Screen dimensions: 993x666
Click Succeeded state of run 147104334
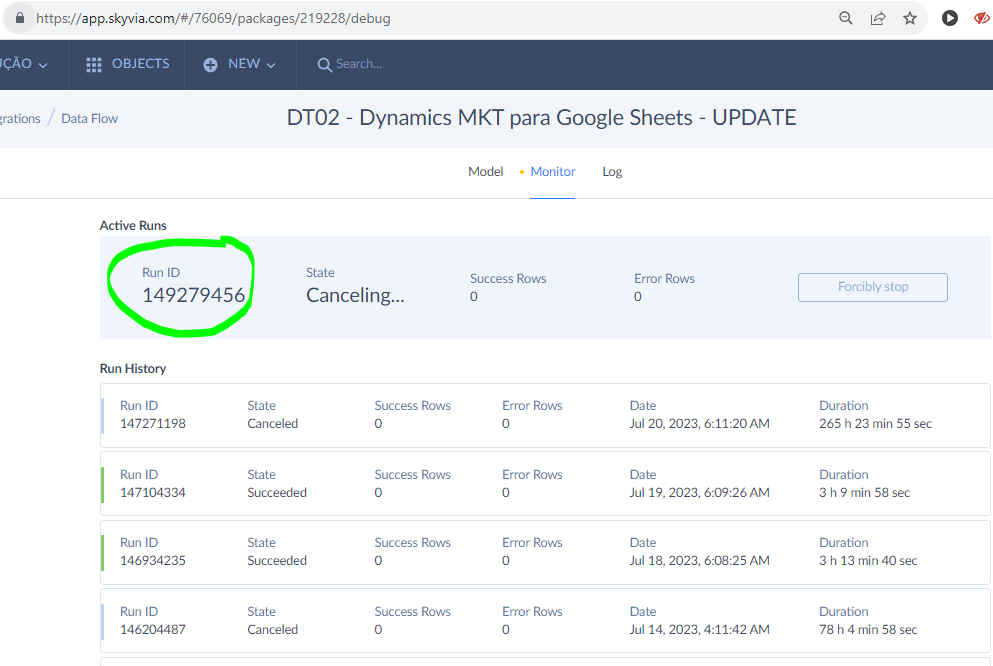(277, 493)
